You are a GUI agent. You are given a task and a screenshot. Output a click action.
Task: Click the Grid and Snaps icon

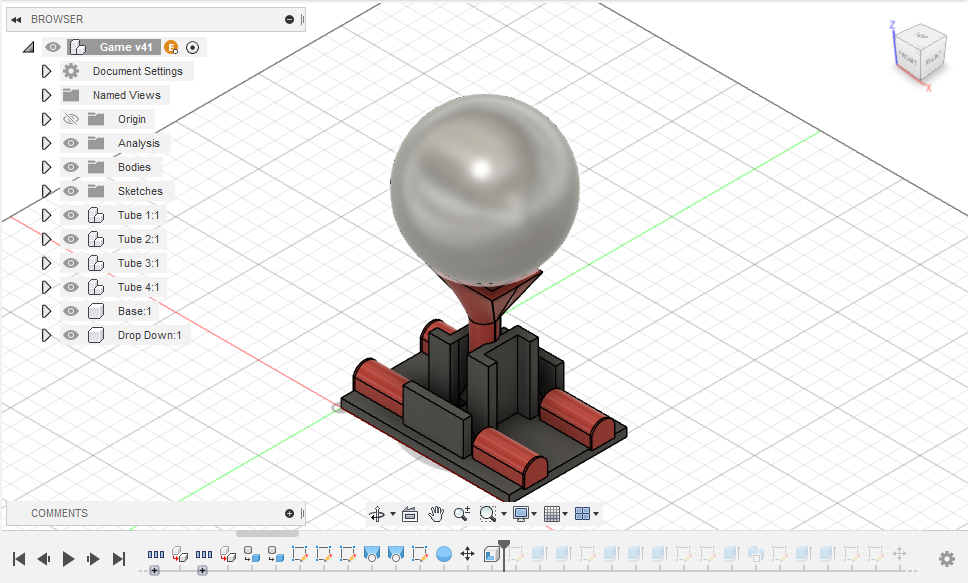coord(553,513)
